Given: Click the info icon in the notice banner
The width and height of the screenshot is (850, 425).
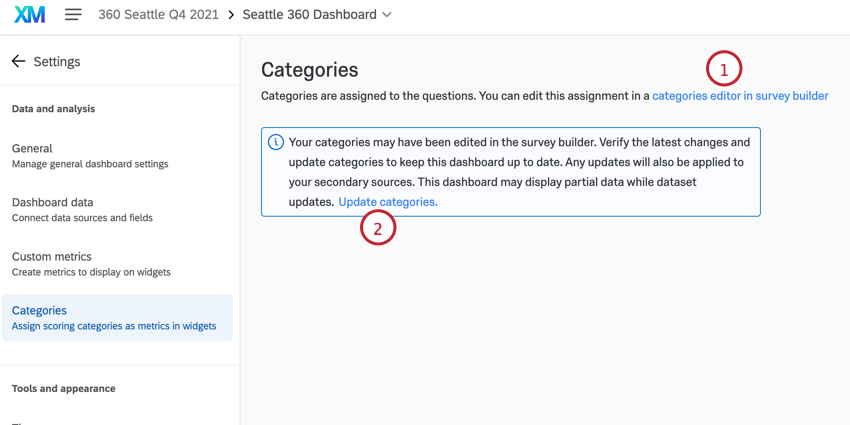Looking at the screenshot, I should [276, 142].
